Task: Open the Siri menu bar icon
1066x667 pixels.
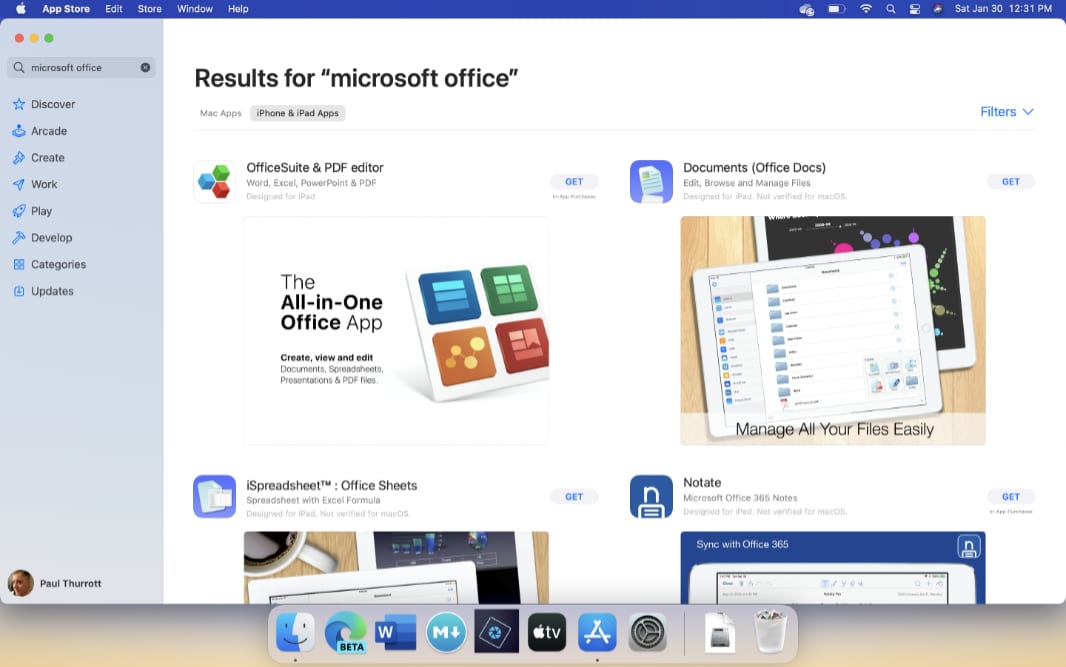Action: (938, 9)
